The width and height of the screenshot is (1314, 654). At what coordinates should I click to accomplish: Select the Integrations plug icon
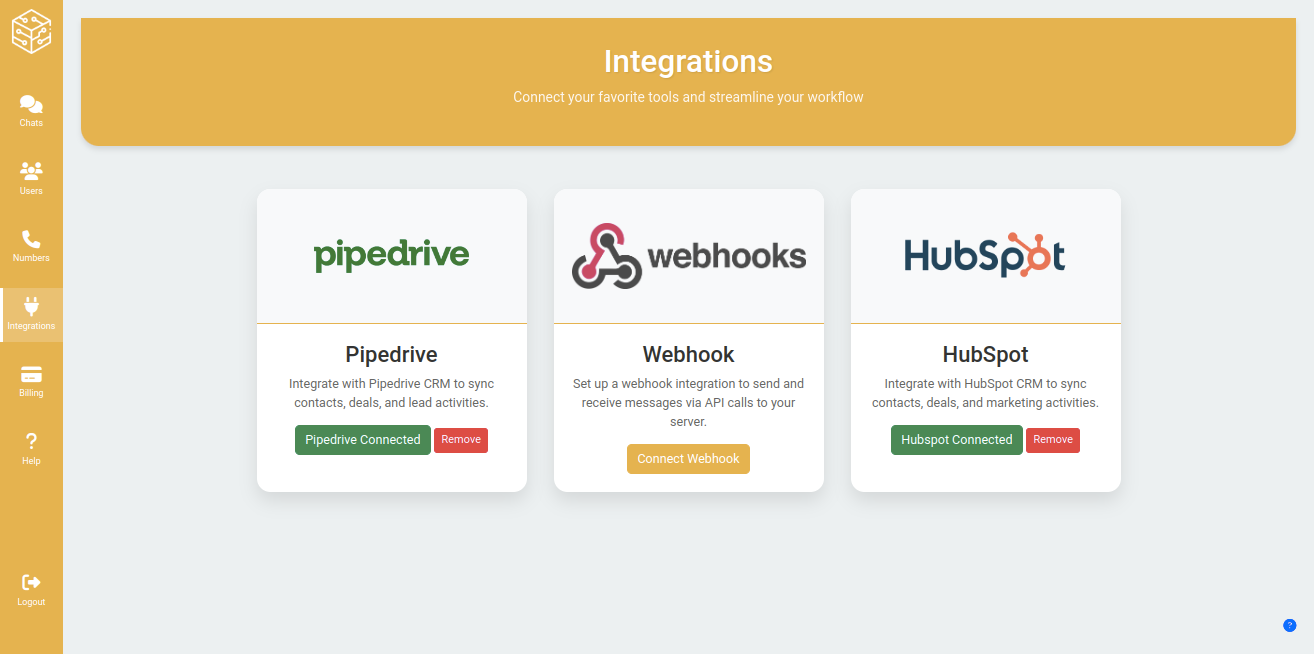click(x=31, y=306)
